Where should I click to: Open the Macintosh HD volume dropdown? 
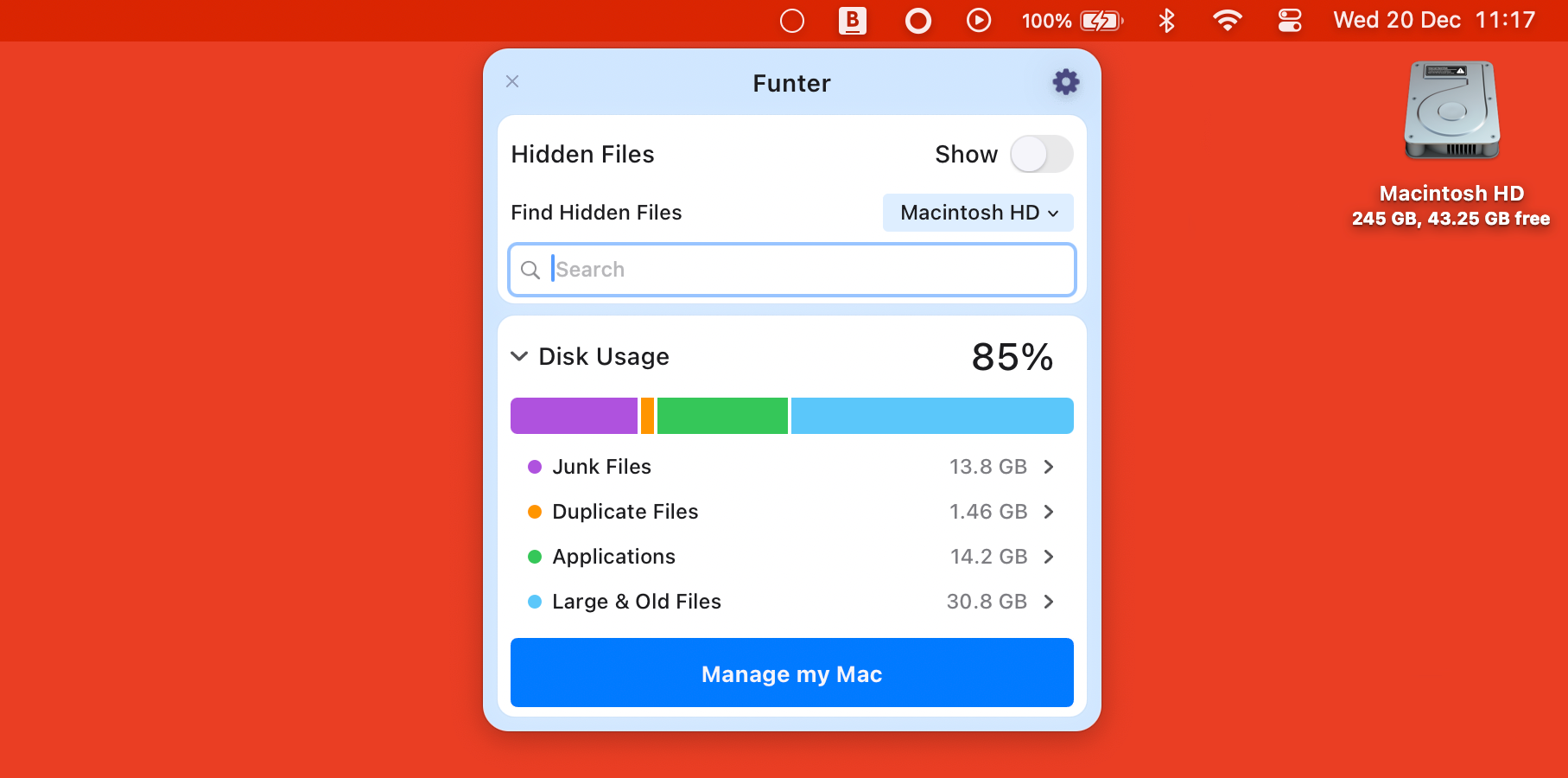coord(978,213)
